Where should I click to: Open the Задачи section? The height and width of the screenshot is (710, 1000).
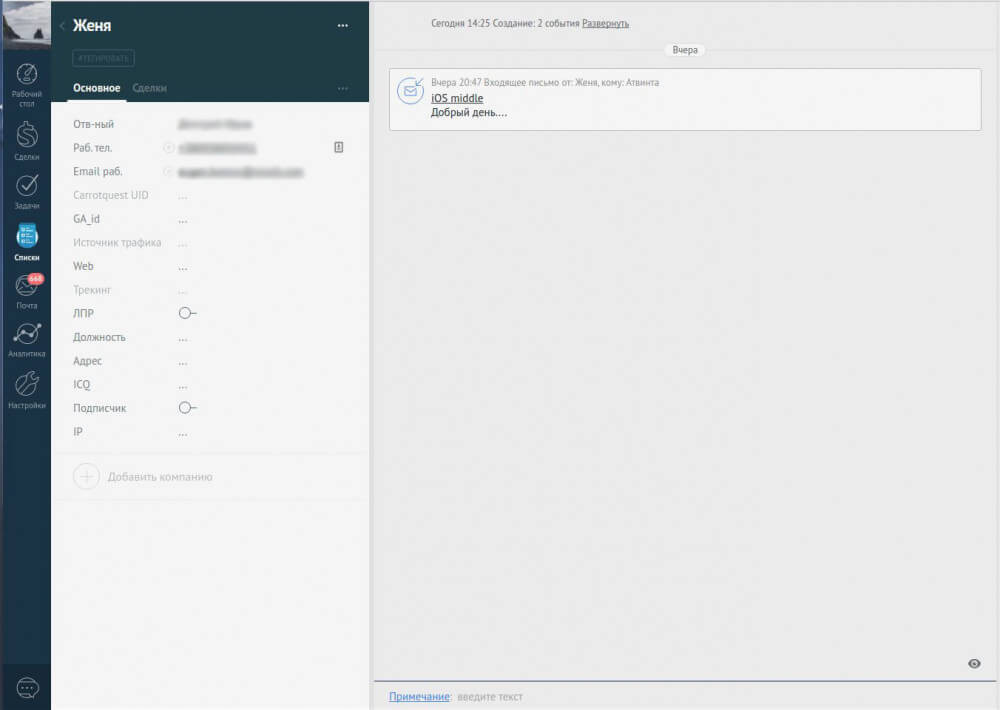tap(26, 191)
